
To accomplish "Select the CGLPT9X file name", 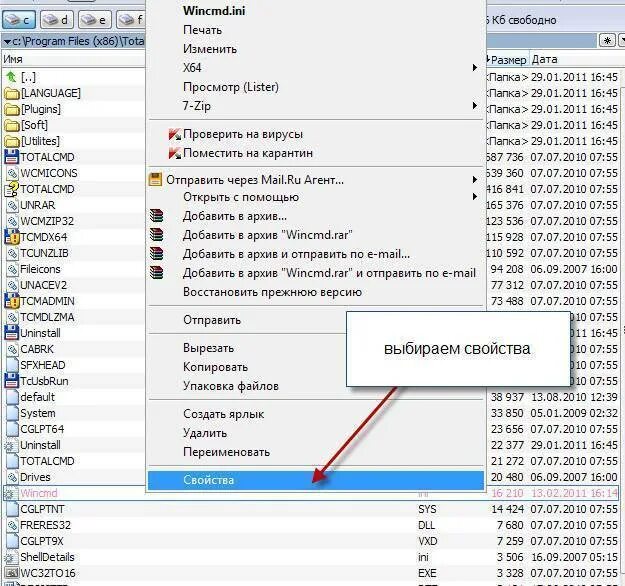I will click(42, 541).
